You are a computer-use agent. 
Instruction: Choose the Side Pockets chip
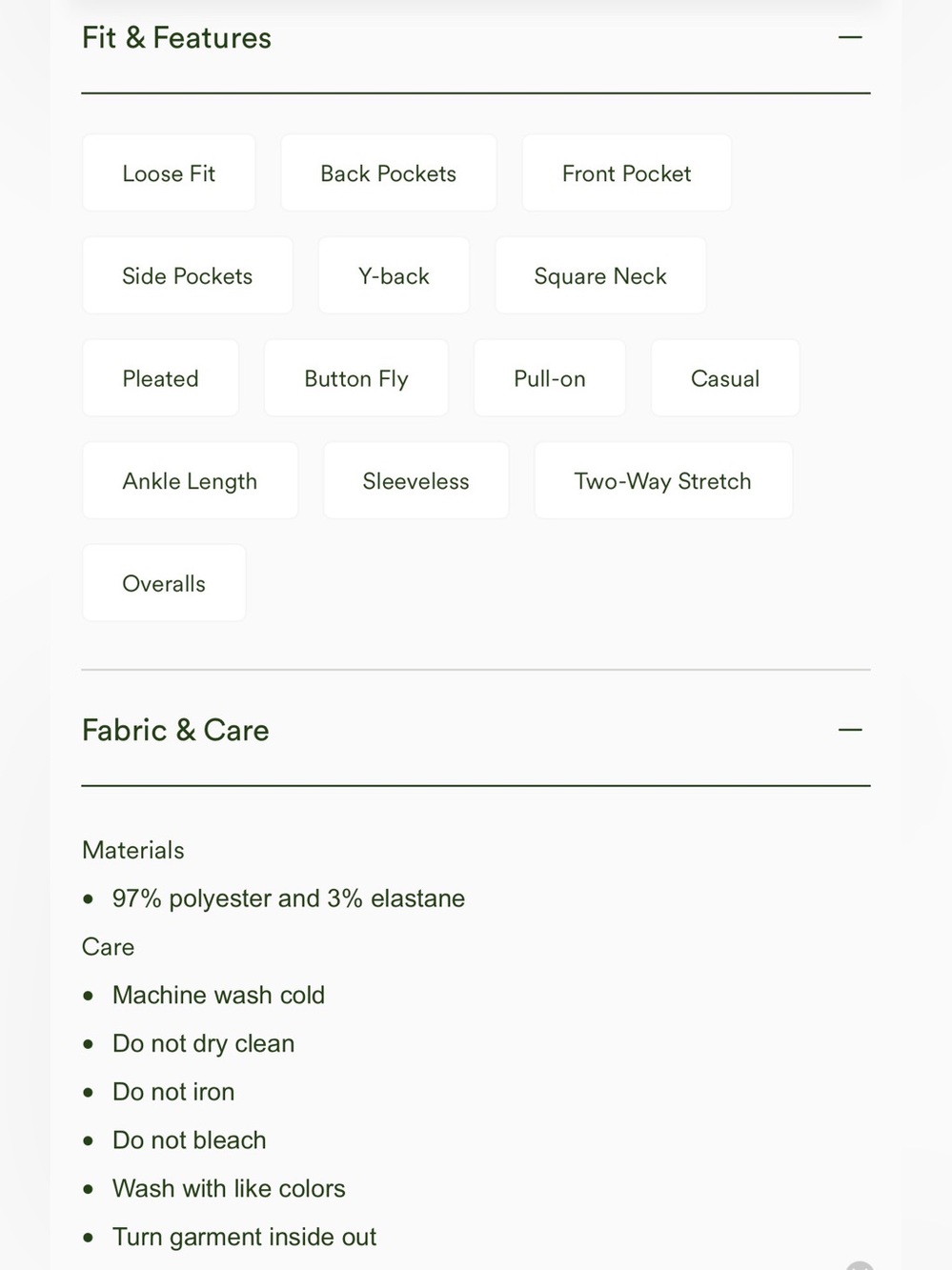(x=187, y=276)
